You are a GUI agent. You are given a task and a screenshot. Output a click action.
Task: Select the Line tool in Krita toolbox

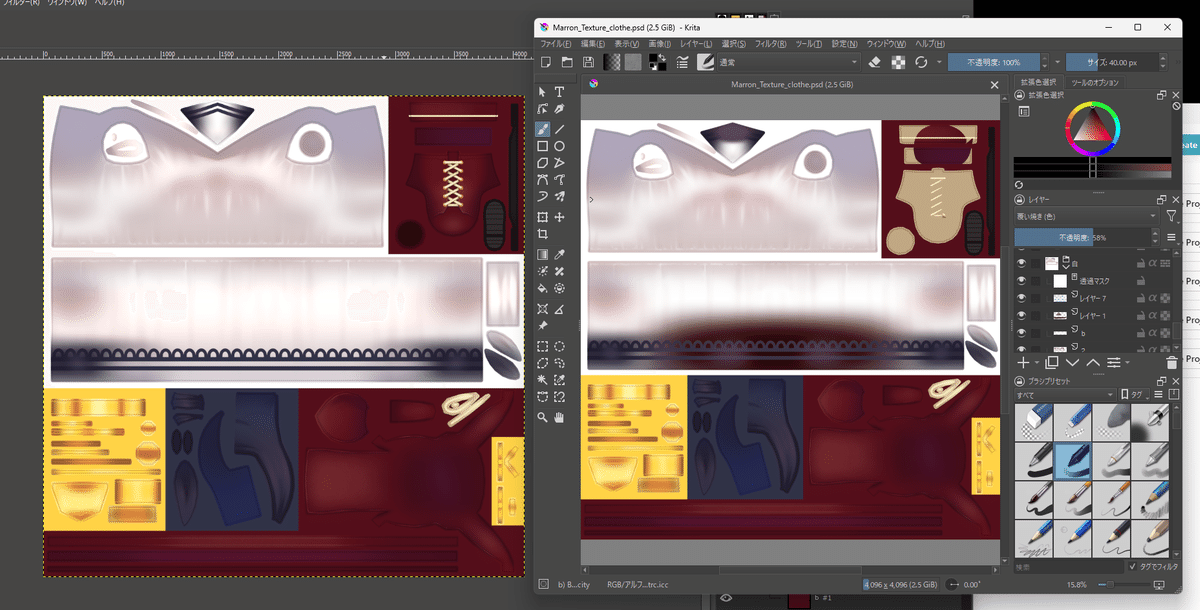(560, 129)
